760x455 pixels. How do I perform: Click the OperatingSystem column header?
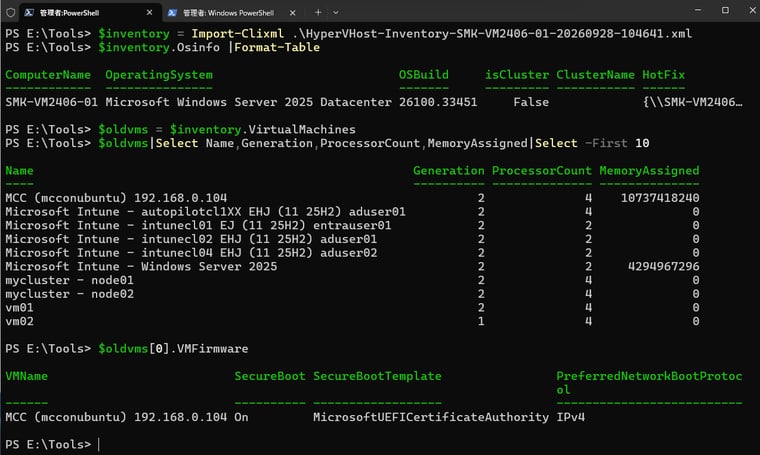point(159,75)
